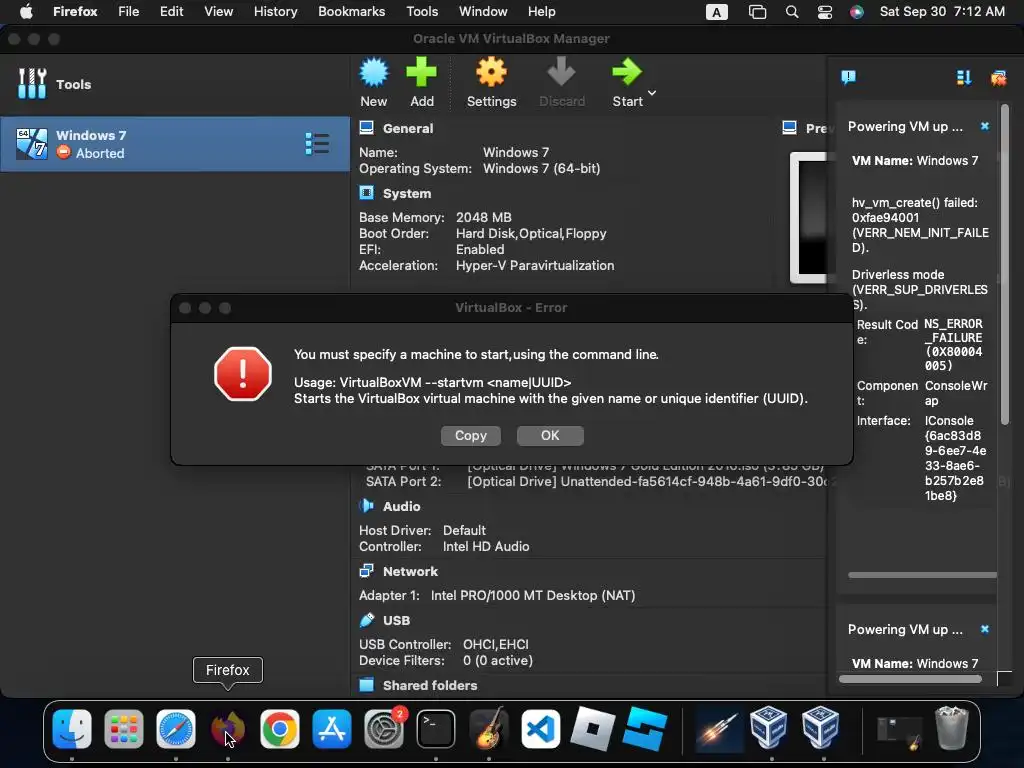Image resolution: width=1024 pixels, height=768 pixels.
Task: Click the Audio section speaker icon
Action: click(x=367, y=506)
